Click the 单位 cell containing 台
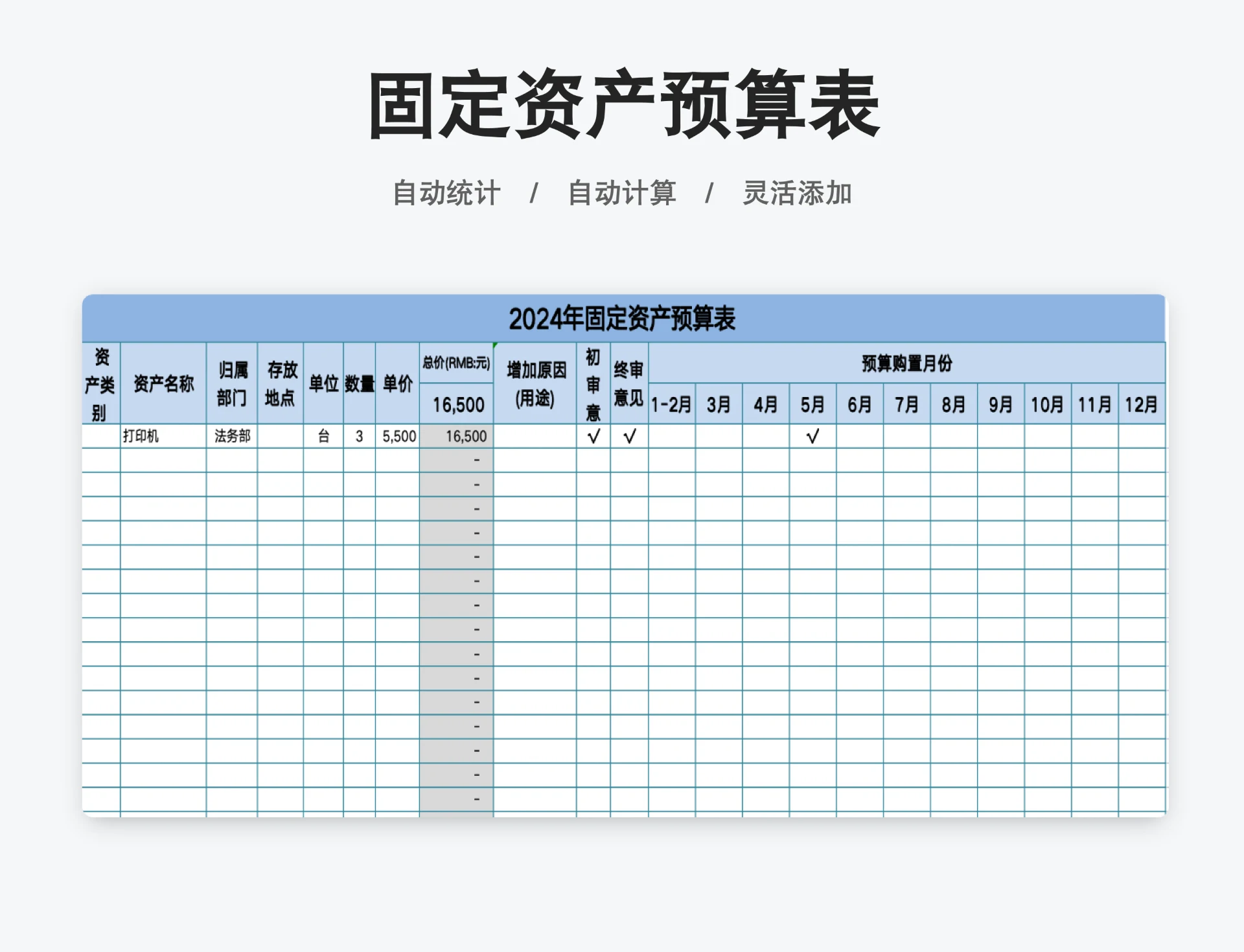 (x=322, y=436)
